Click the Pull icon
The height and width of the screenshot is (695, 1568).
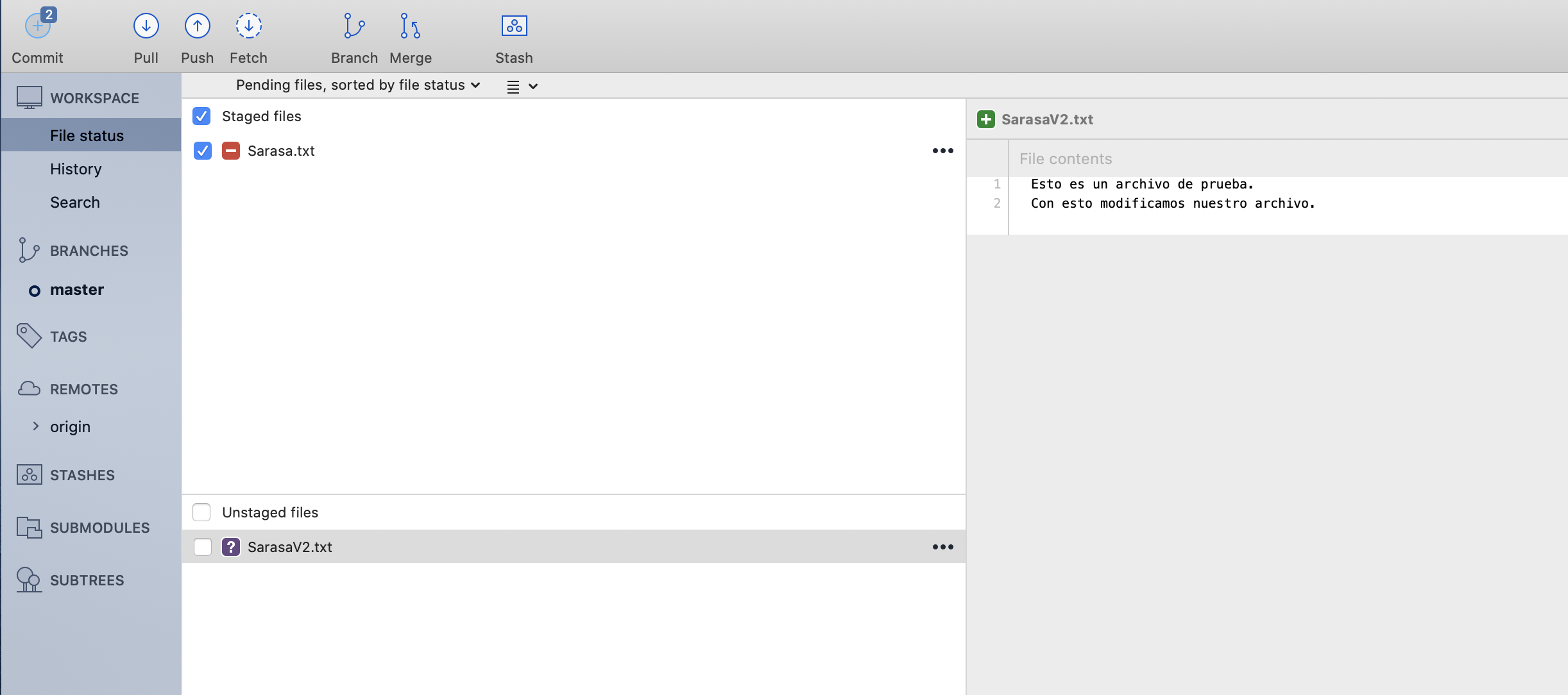pyautogui.click(x=146, y=26)
